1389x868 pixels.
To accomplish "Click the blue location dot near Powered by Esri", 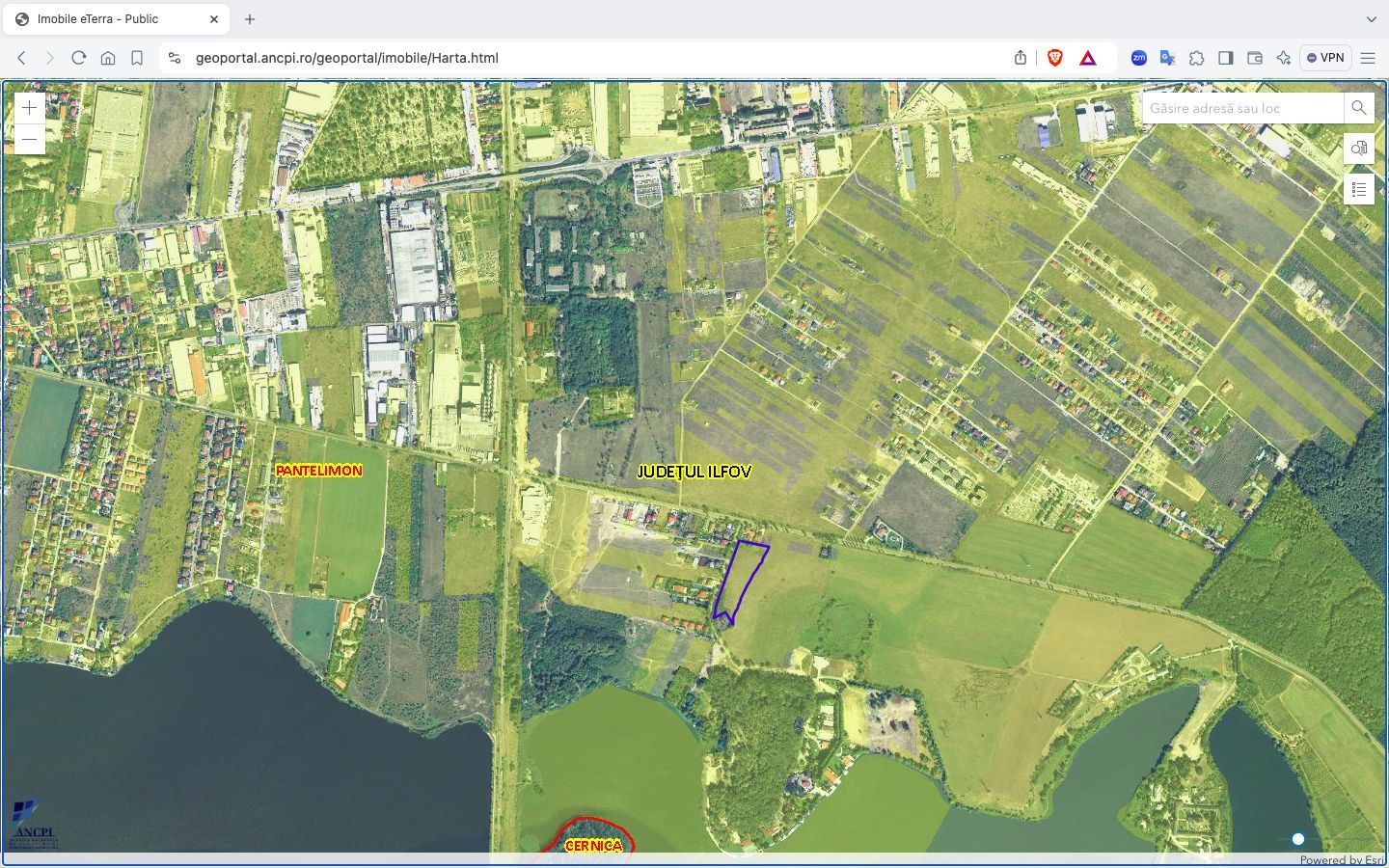I will click(x=1298, y=839).
